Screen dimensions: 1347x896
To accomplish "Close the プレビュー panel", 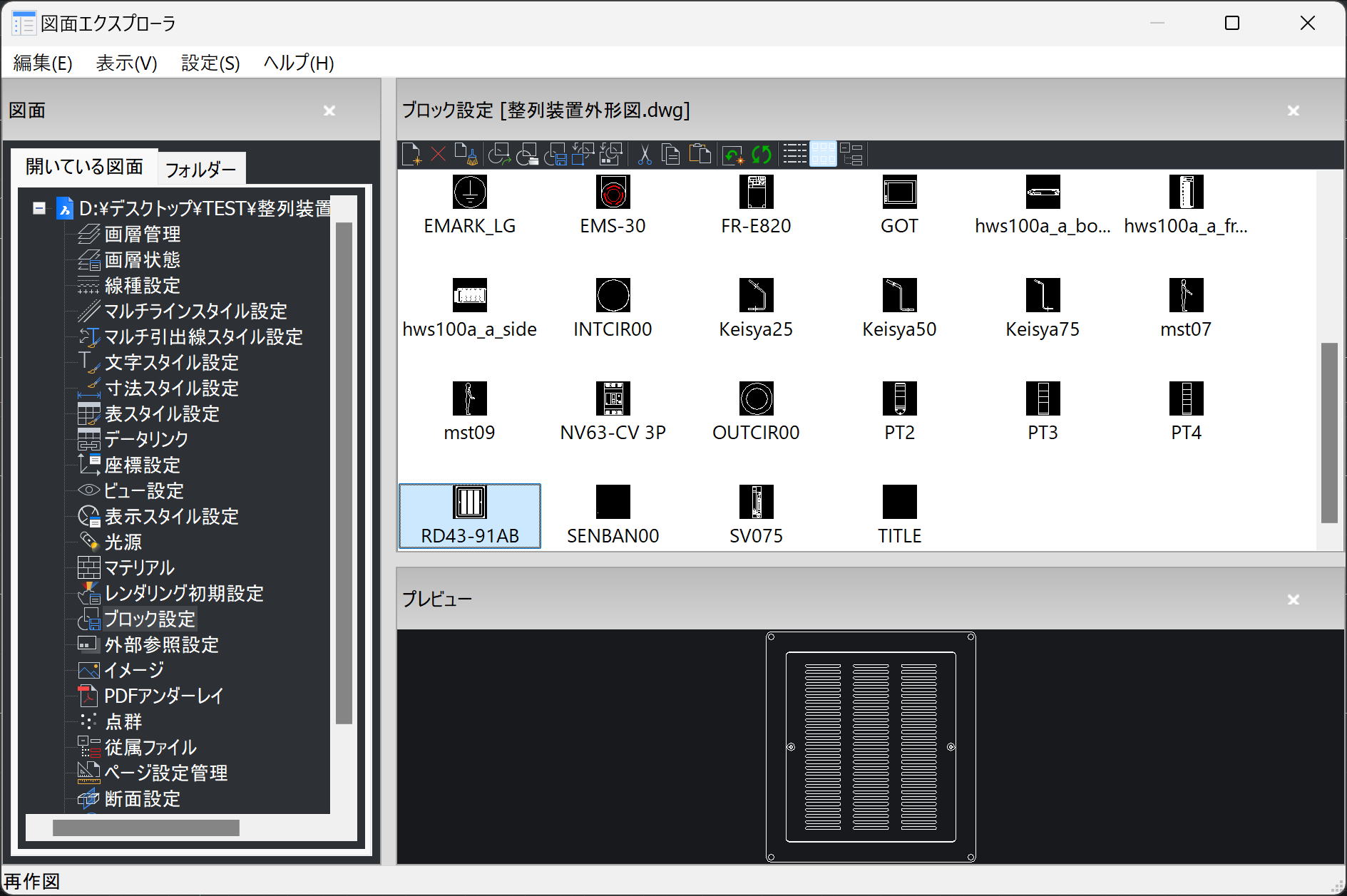I will tap(1294, 599).
